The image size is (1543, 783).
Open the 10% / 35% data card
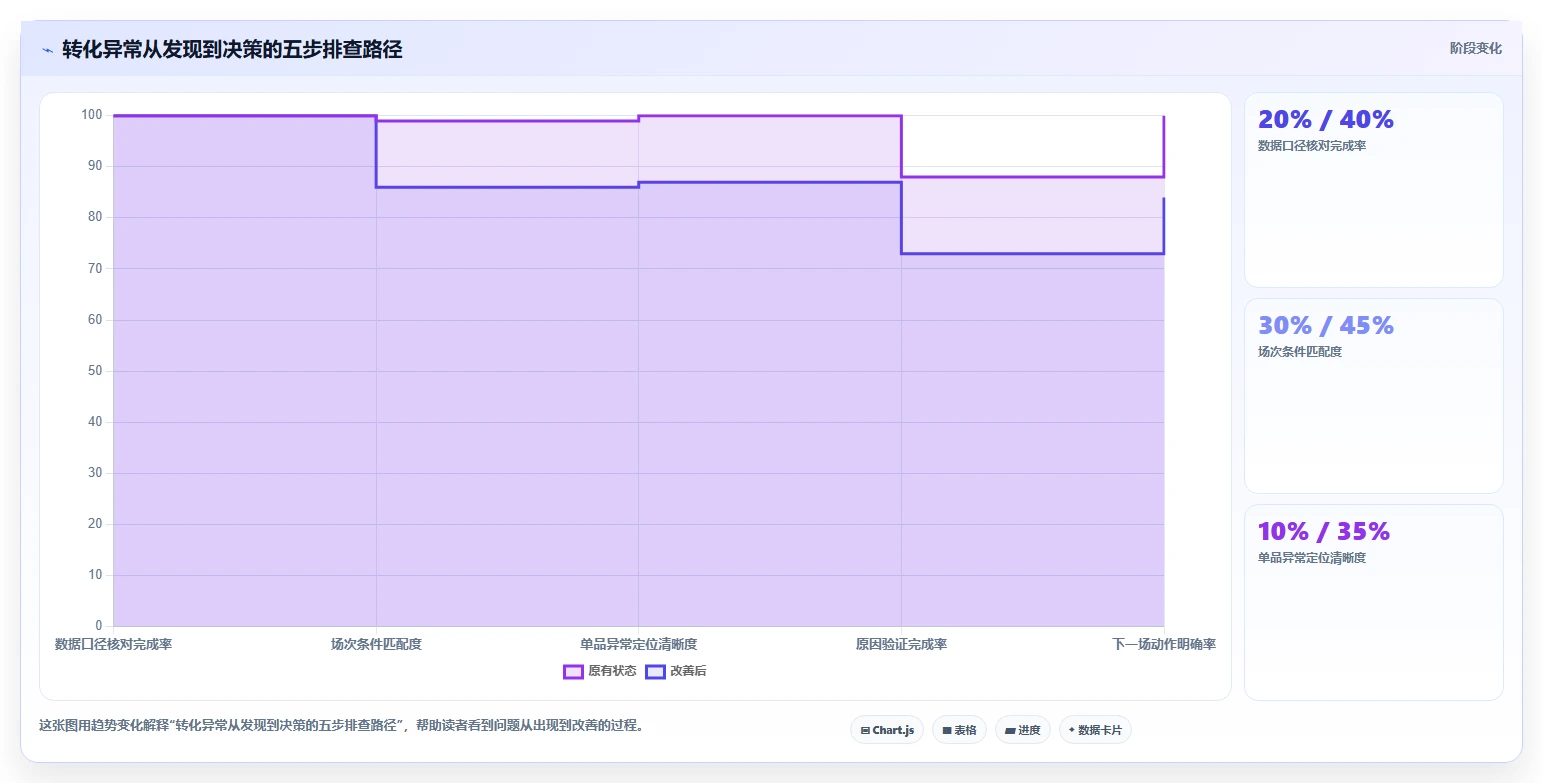point(1373,602)
